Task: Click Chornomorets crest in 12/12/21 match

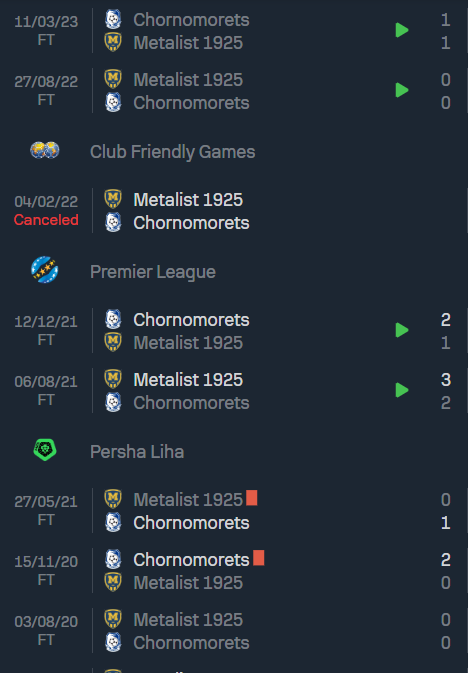Action: [x=113, y=319]
